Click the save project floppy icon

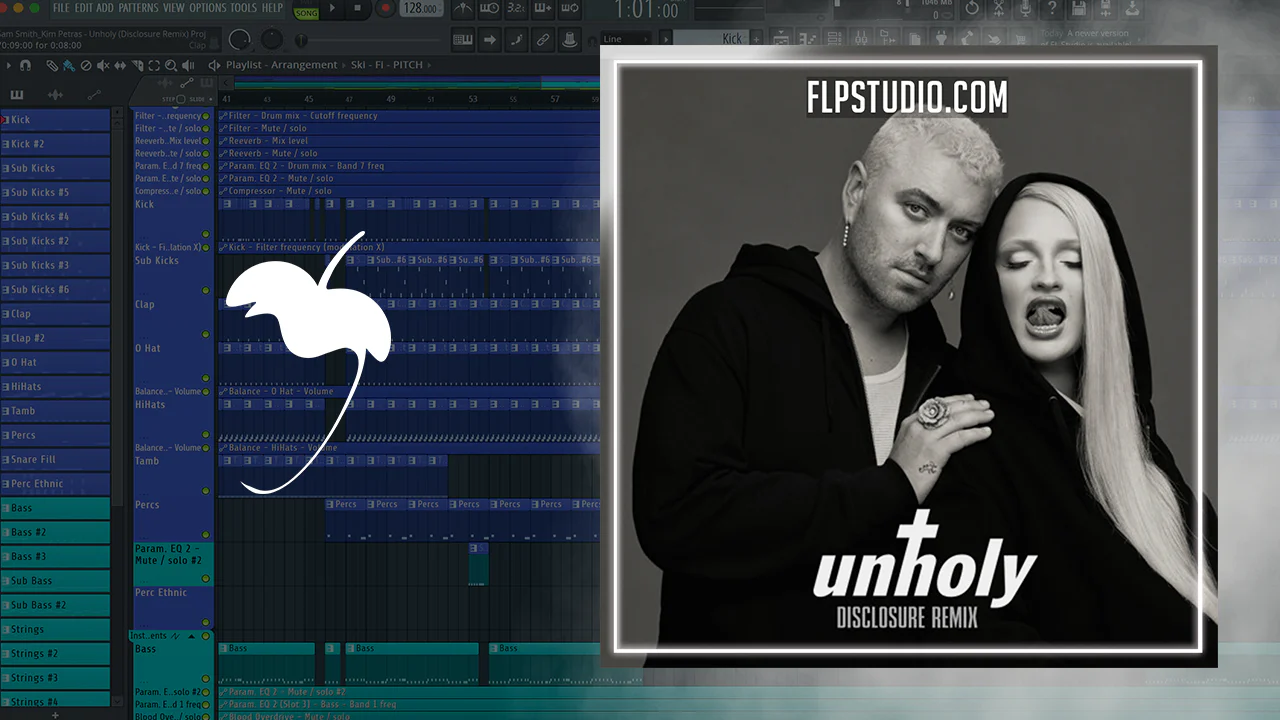[1079, 9]
